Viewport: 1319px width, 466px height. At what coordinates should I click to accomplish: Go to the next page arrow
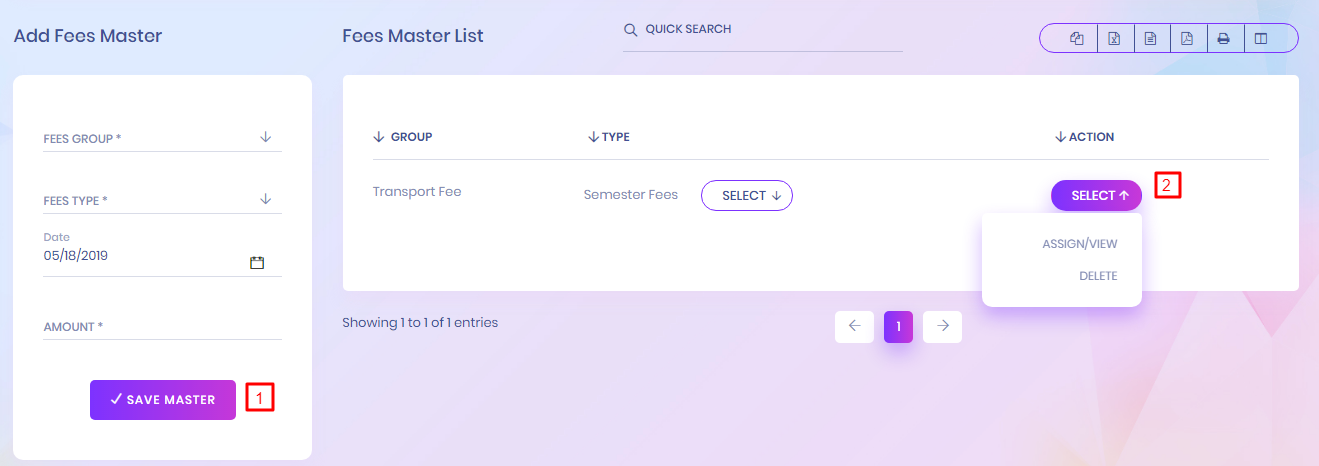click(943, 326)
